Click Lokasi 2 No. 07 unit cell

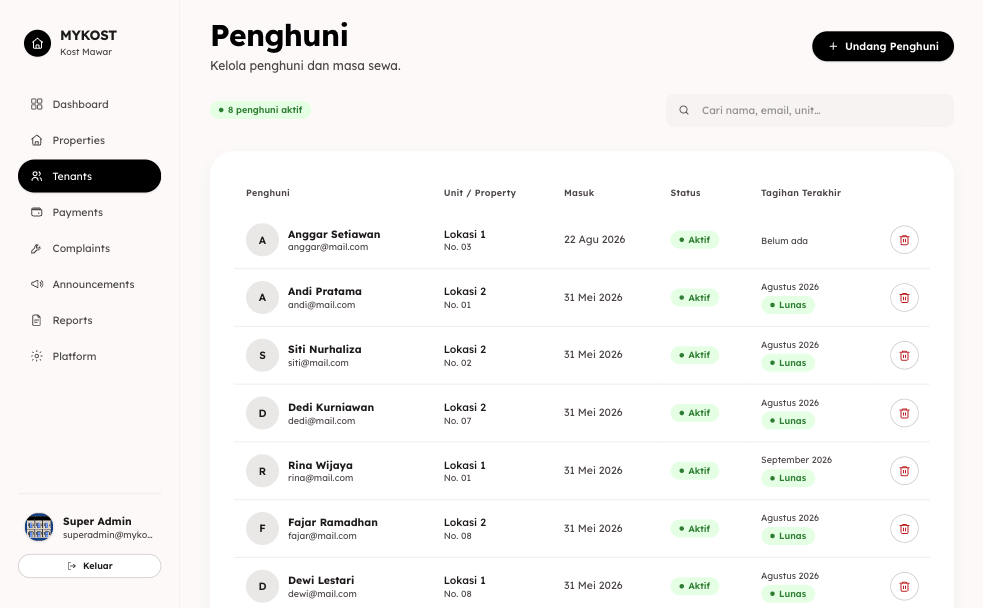tap(465, 414)
